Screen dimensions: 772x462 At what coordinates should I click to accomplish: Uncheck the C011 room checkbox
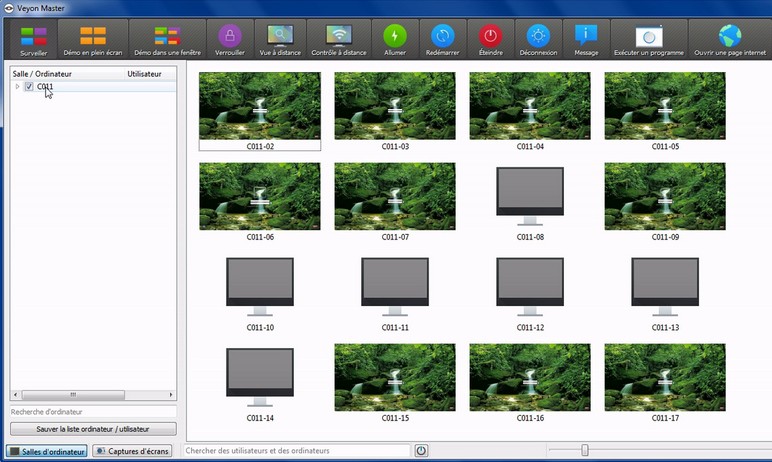click(x=29, y=87)
